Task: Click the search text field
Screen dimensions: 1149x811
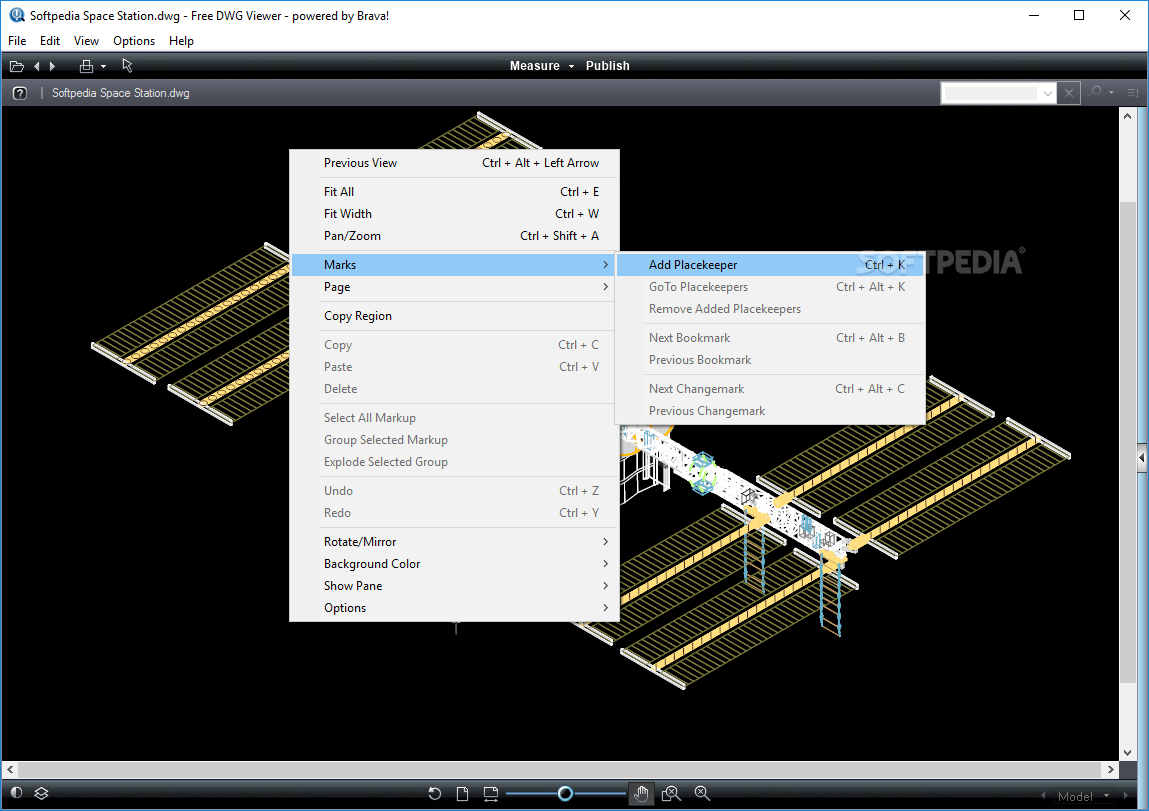Action: [990, 93]
